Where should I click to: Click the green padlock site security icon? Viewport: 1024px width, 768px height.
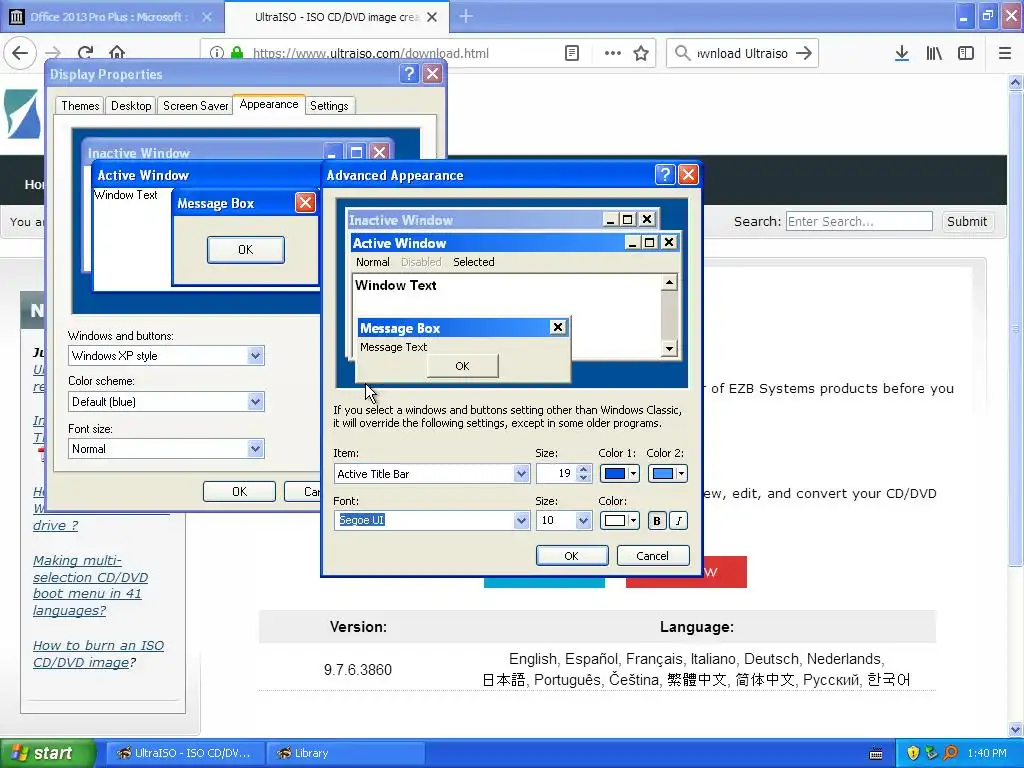pos(237,53)
